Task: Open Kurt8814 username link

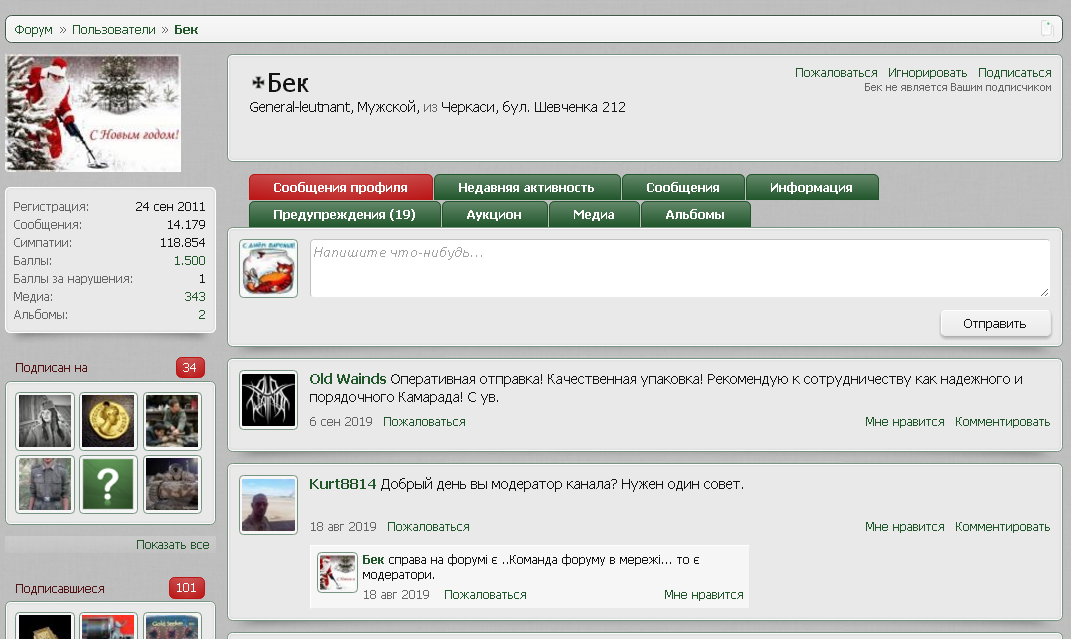Action: [x=342, y=484]
